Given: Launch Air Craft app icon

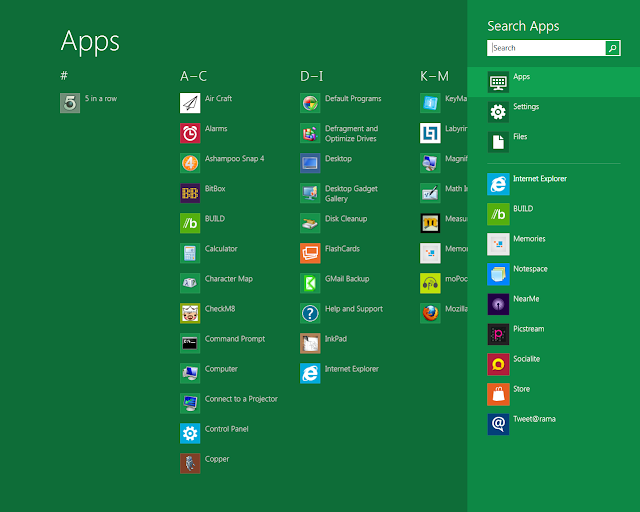Looking at the screenshot, I should tap(190, 103).
